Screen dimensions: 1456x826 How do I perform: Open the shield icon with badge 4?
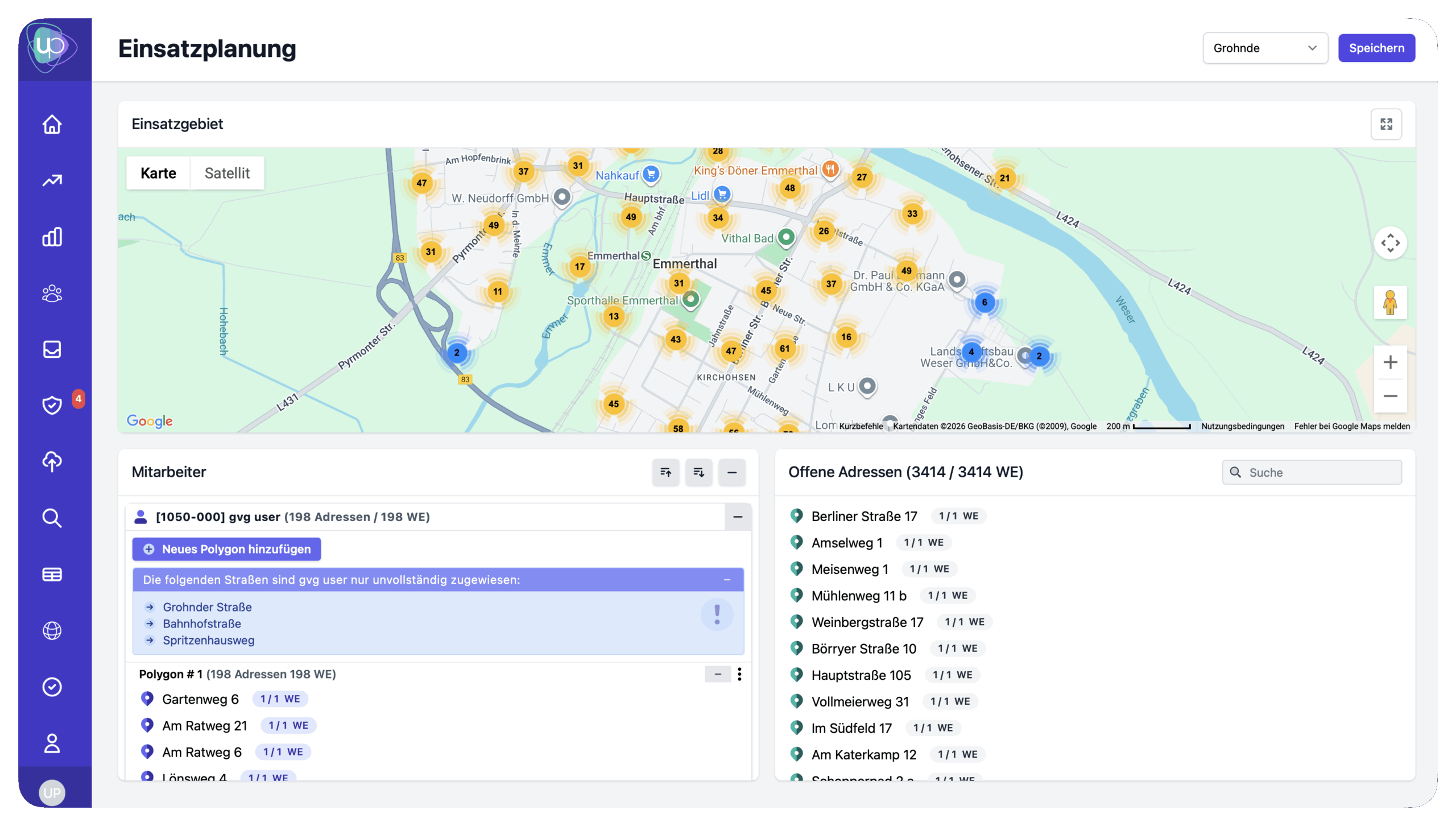[52, 405]
